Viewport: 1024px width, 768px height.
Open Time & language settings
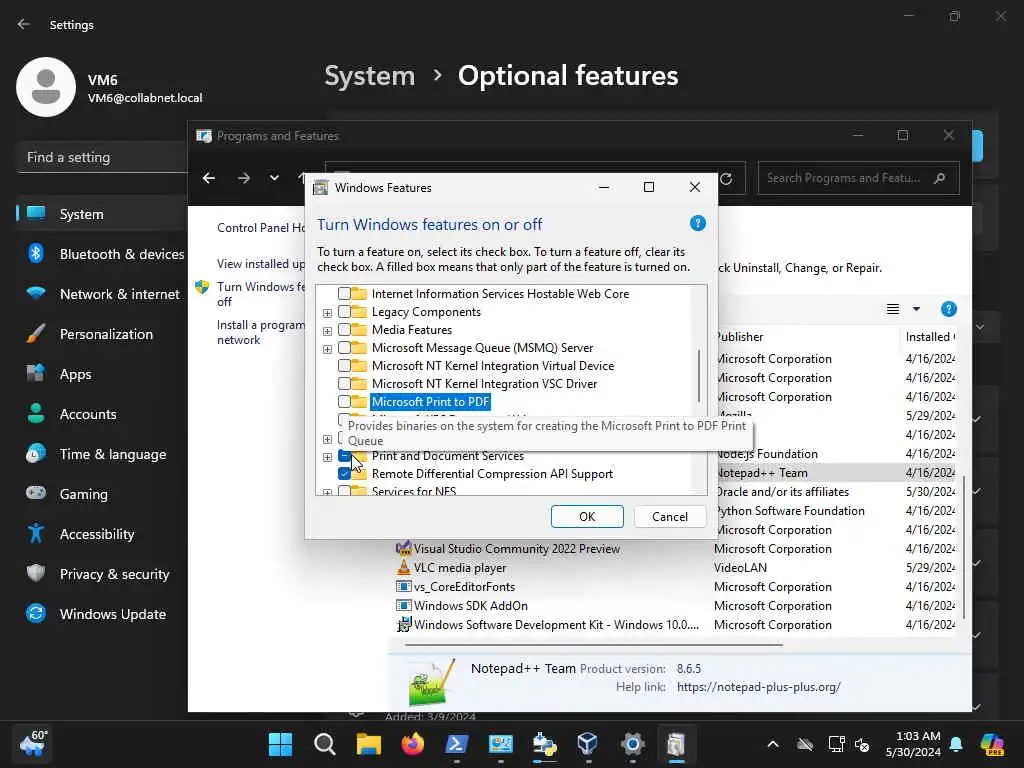tap(103, 454)
